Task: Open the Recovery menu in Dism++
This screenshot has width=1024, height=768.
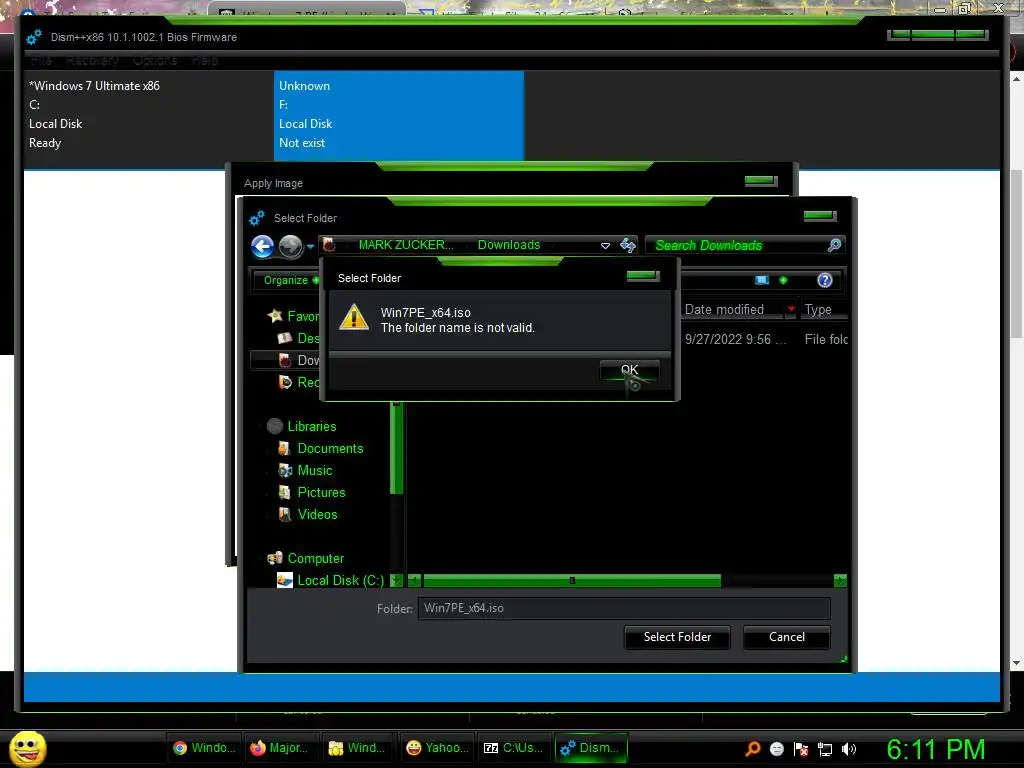Action: coord(93,61)
